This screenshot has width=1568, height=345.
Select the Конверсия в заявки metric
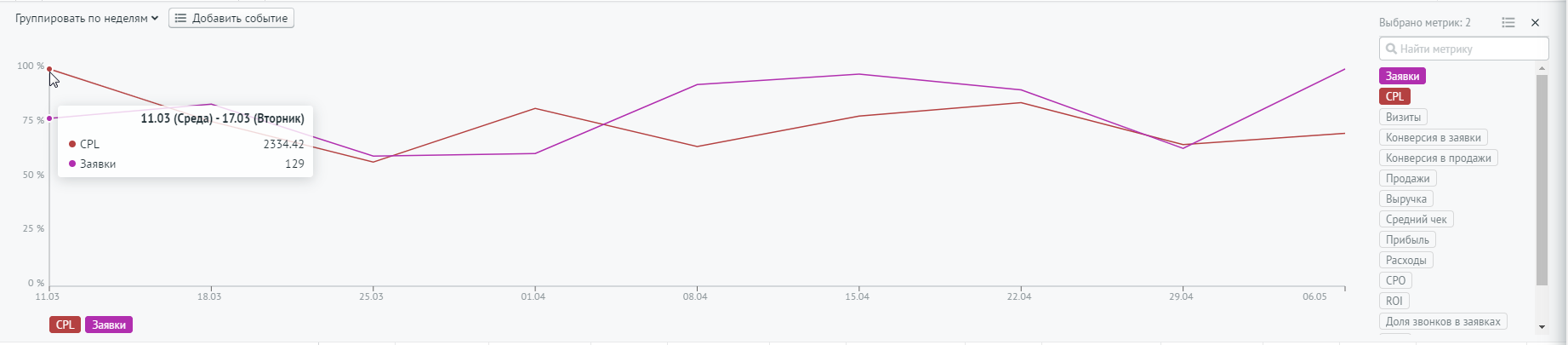click(x=1433, y=137)
